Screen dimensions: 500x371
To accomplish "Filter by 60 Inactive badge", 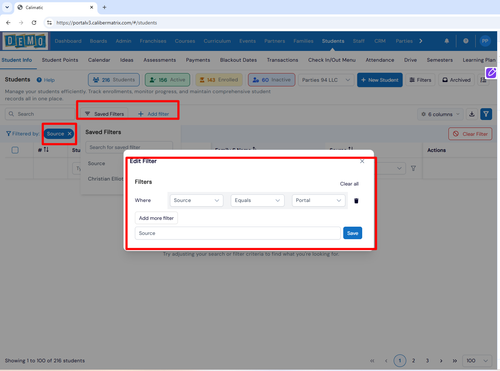I will point(272,80).
